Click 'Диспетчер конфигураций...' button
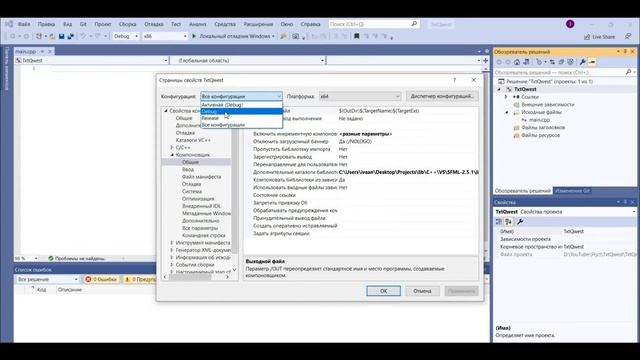The height and width of the screenshot is (360, 640). click(442, 96)
